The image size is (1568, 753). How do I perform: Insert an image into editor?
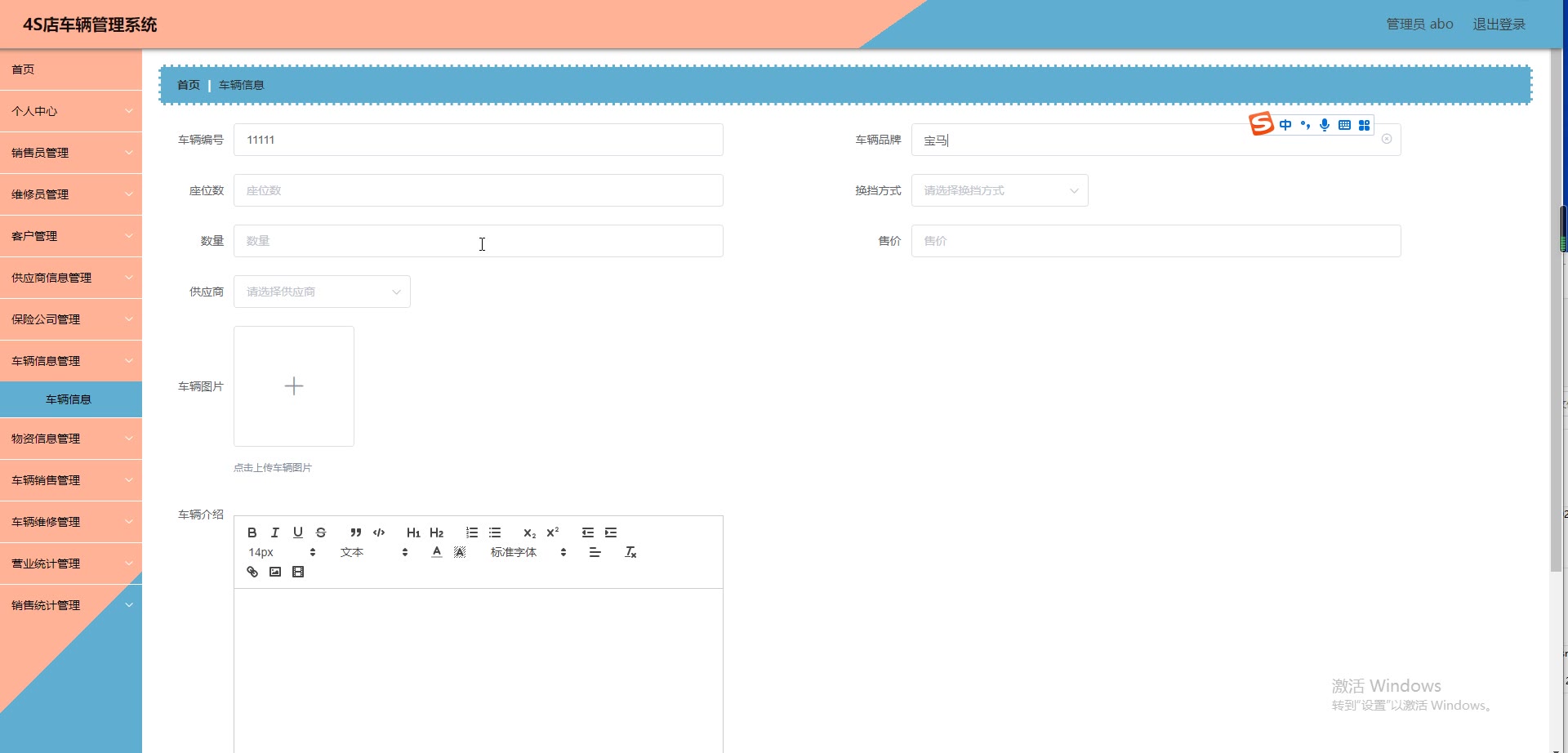[275, 572]
